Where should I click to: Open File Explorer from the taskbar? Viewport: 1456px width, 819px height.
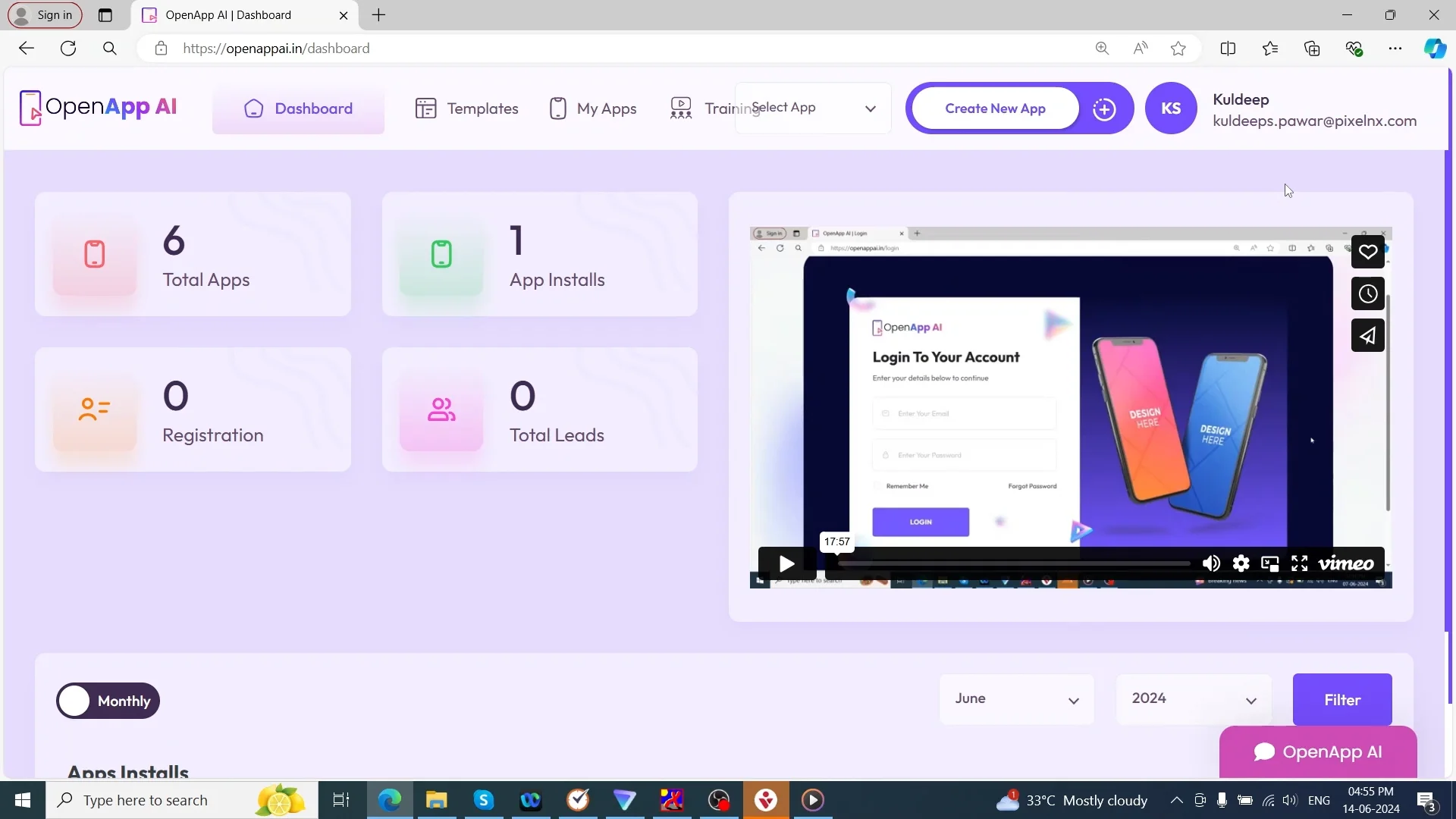(436, 800)
